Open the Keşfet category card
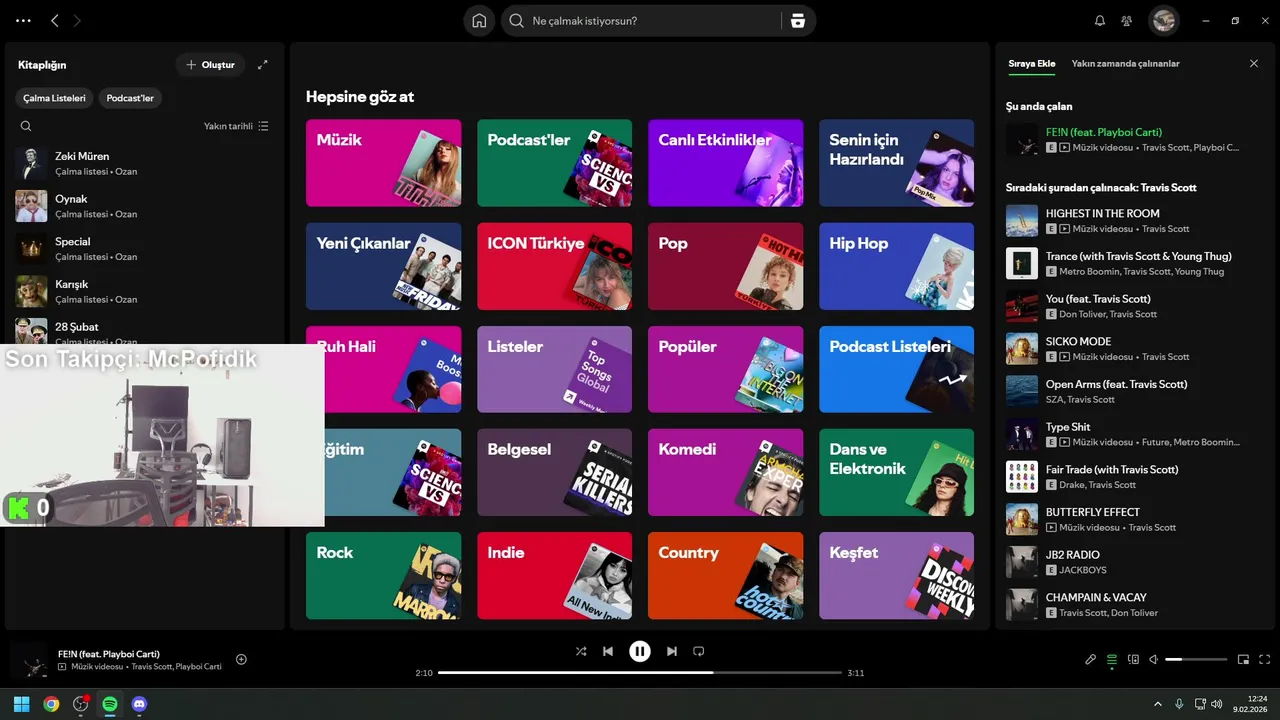 click(896, 575)
